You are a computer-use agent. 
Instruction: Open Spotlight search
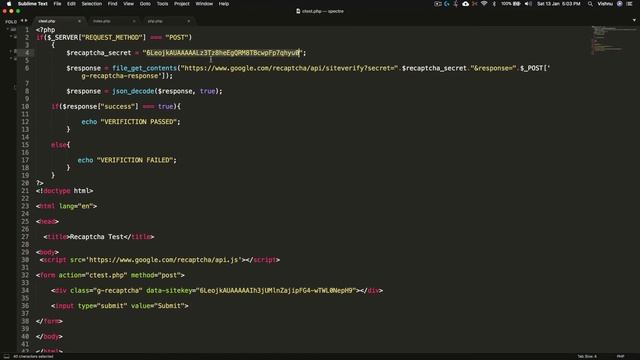(590, 4)
